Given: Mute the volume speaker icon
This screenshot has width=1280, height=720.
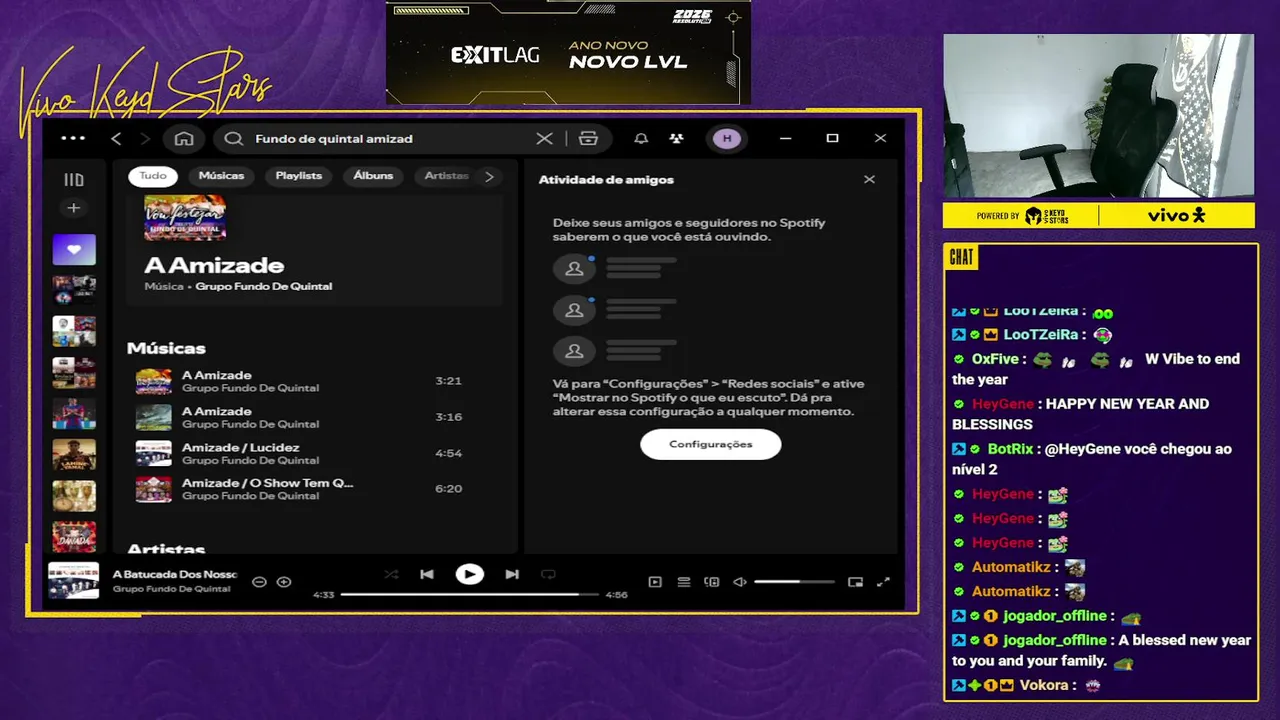Looking at the screenshot, I should point(740,582).
